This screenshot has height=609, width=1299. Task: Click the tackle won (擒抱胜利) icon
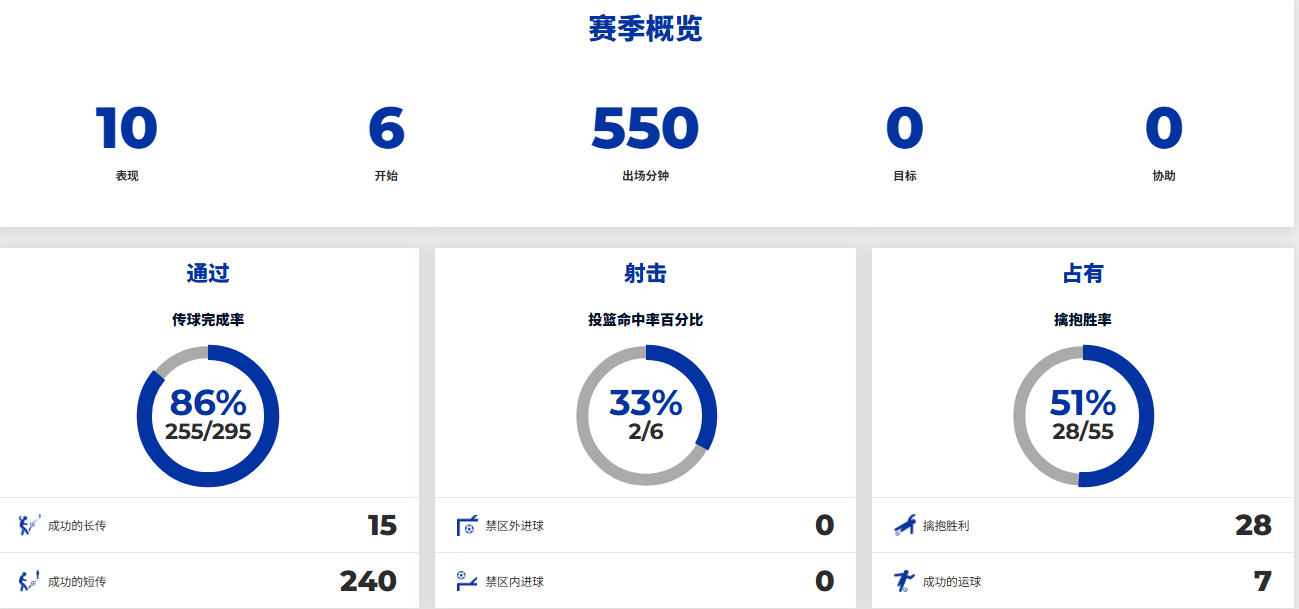[904, 525]
